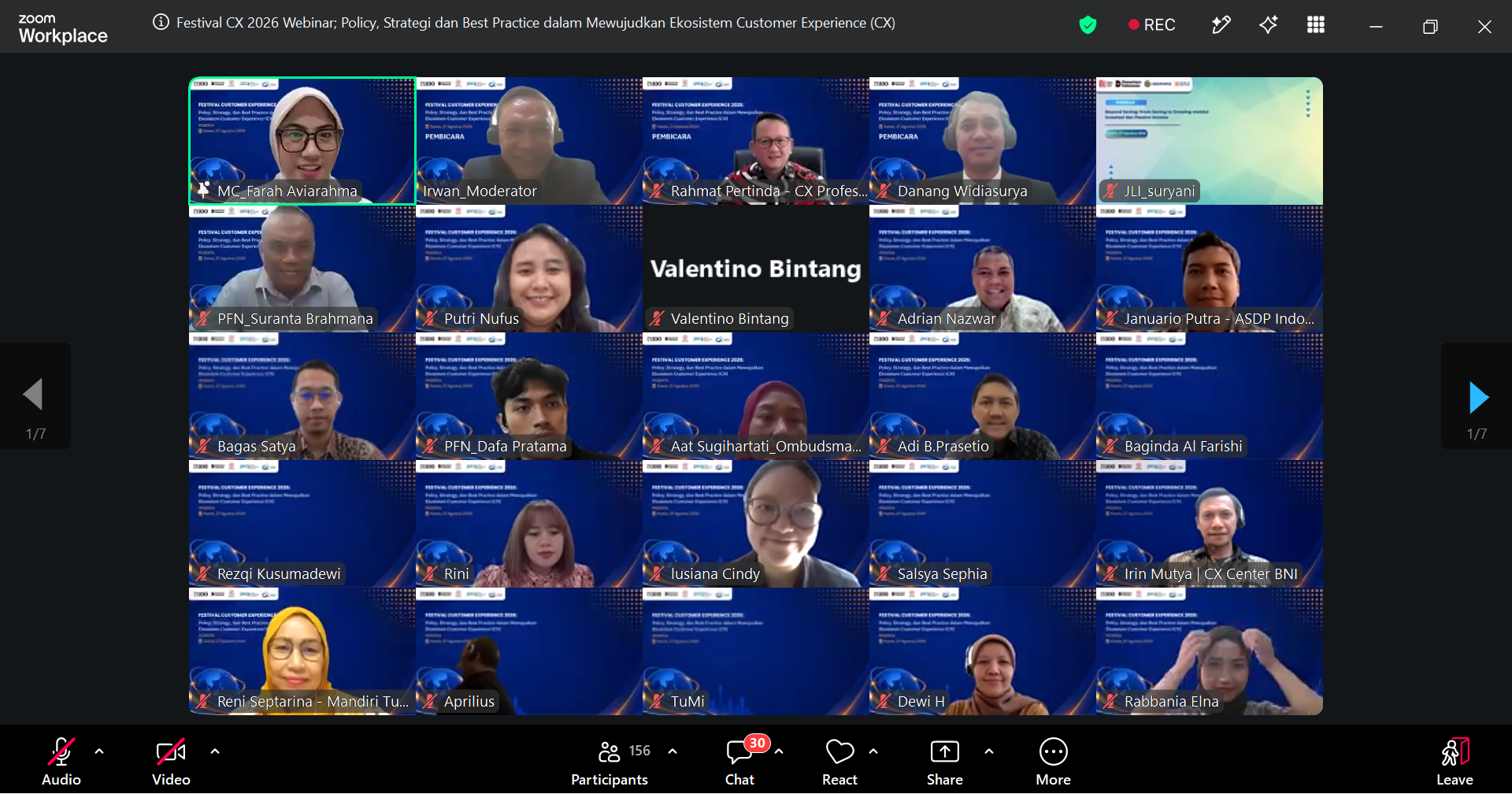
Task: Select PFN_Suranta Brahmana video tile
Action: (x=302, y=269)
